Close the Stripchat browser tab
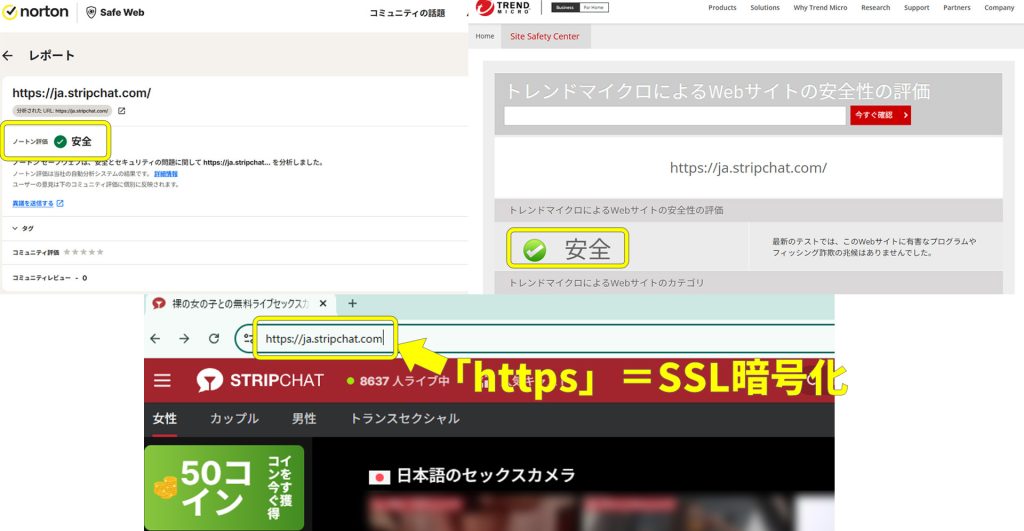 point(323,304)
